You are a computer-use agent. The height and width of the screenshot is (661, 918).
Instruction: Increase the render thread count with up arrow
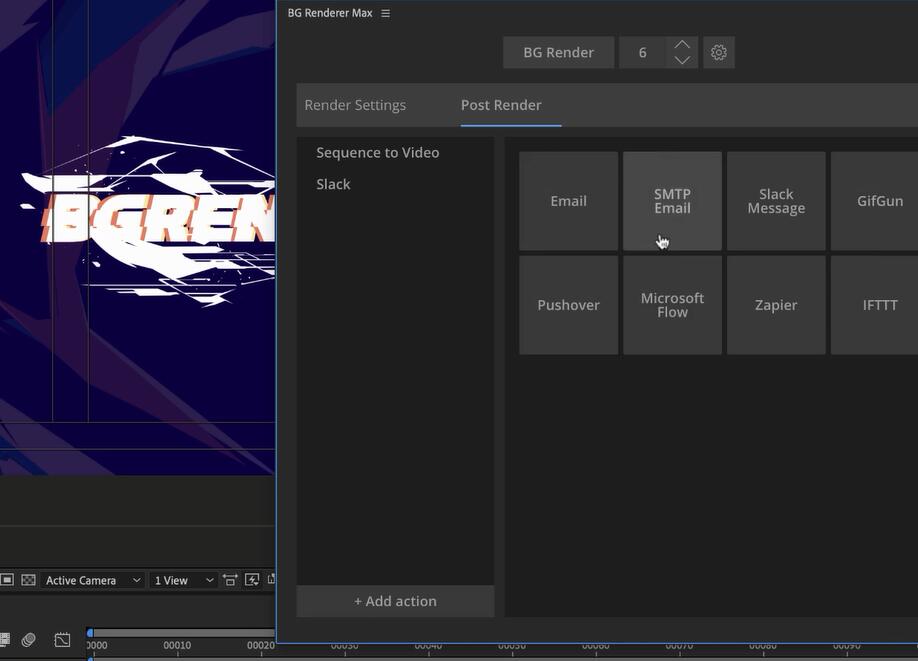tap(682, 45)
